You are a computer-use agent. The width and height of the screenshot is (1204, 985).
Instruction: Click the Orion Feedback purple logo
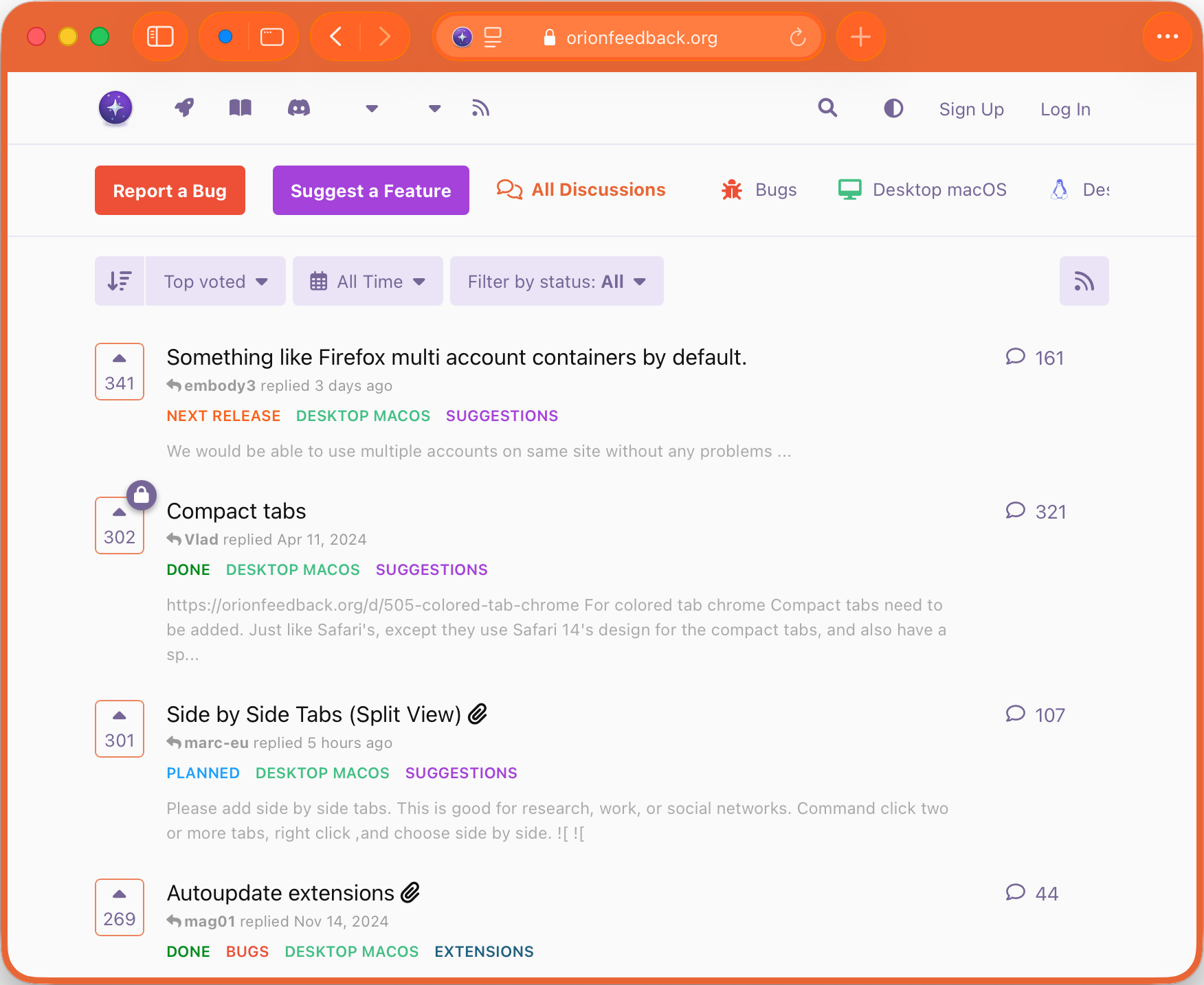coord(115,108)
